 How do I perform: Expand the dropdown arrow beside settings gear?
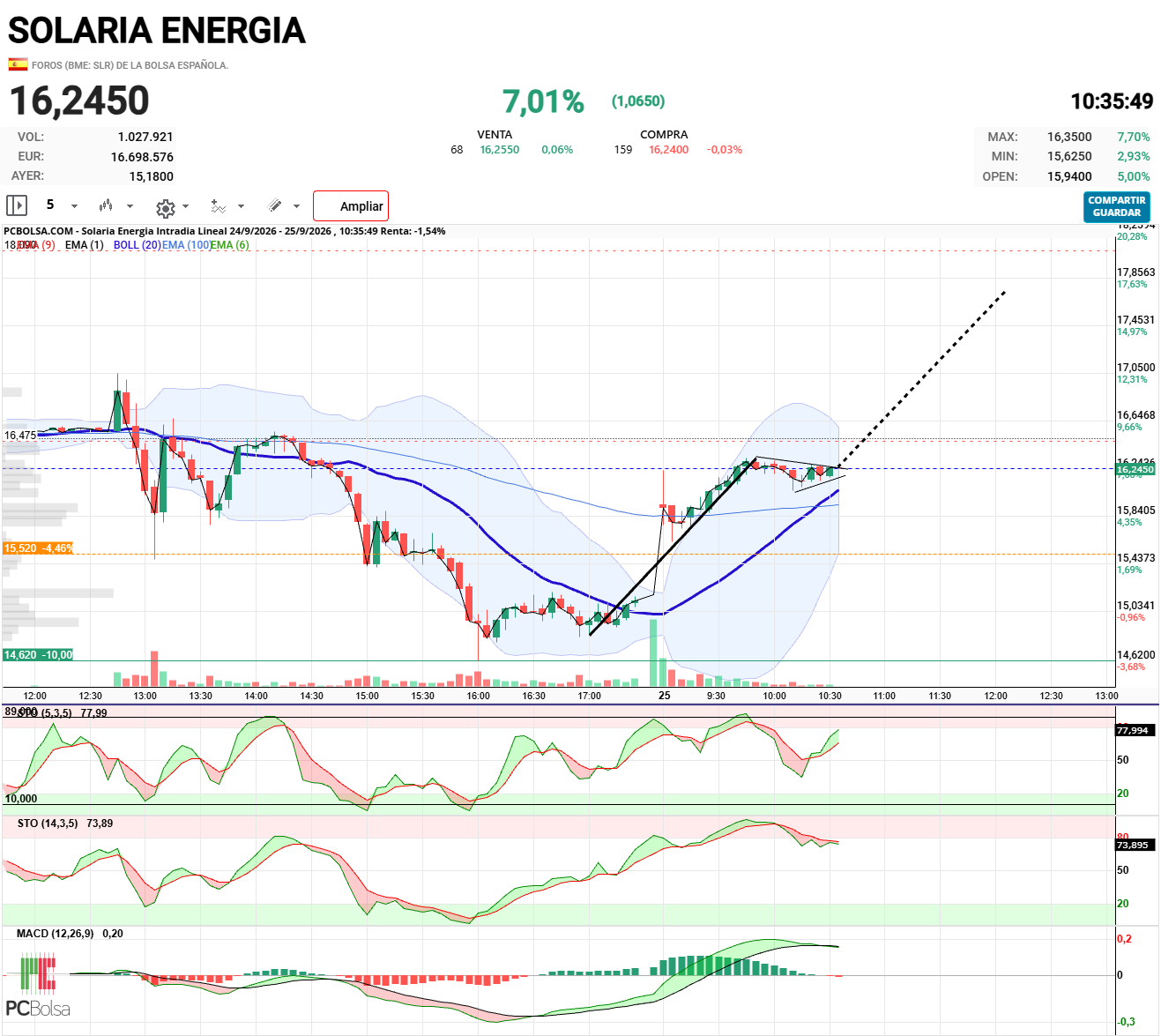click(x=185, y=206)
